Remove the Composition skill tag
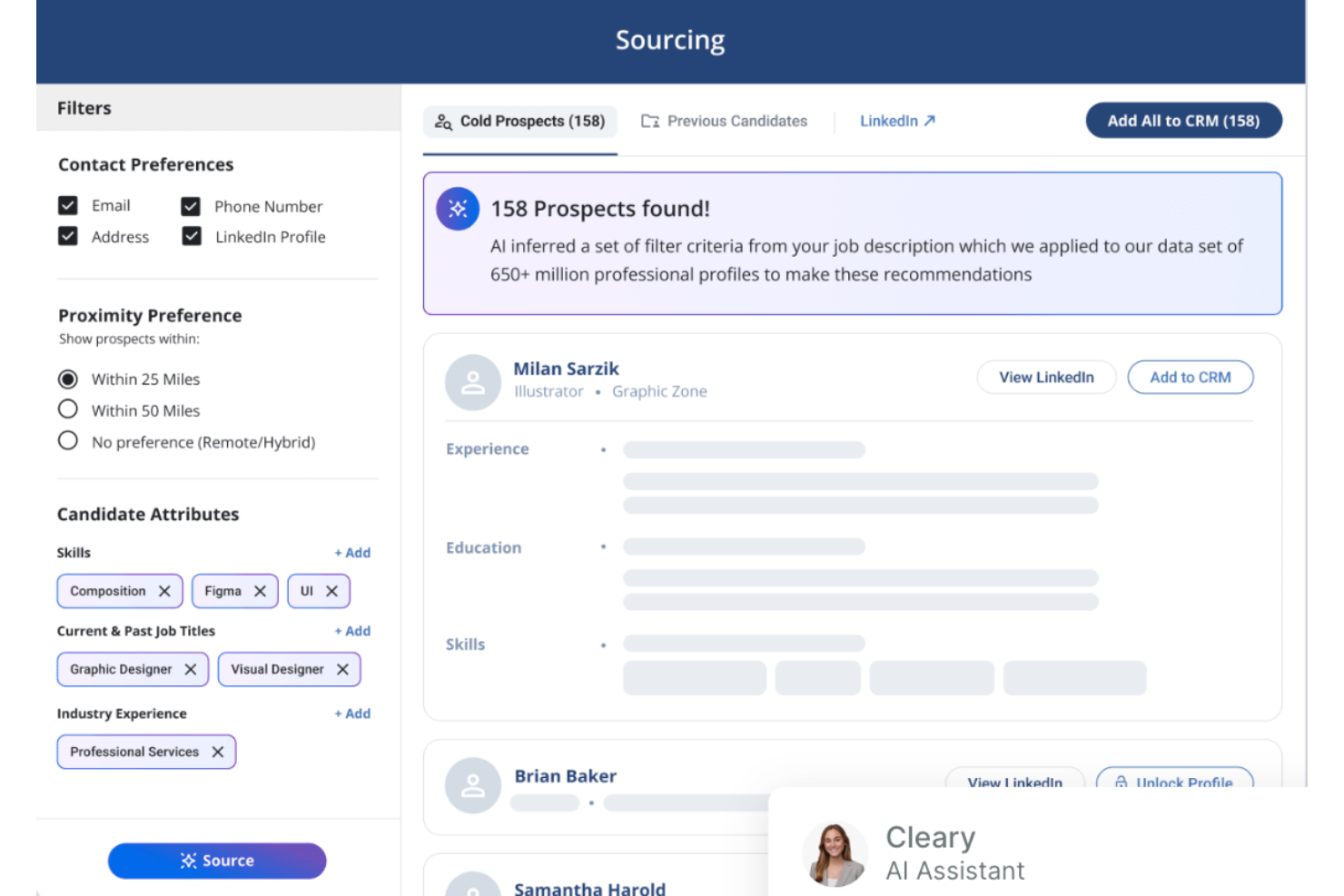 [x=164, y=591]
